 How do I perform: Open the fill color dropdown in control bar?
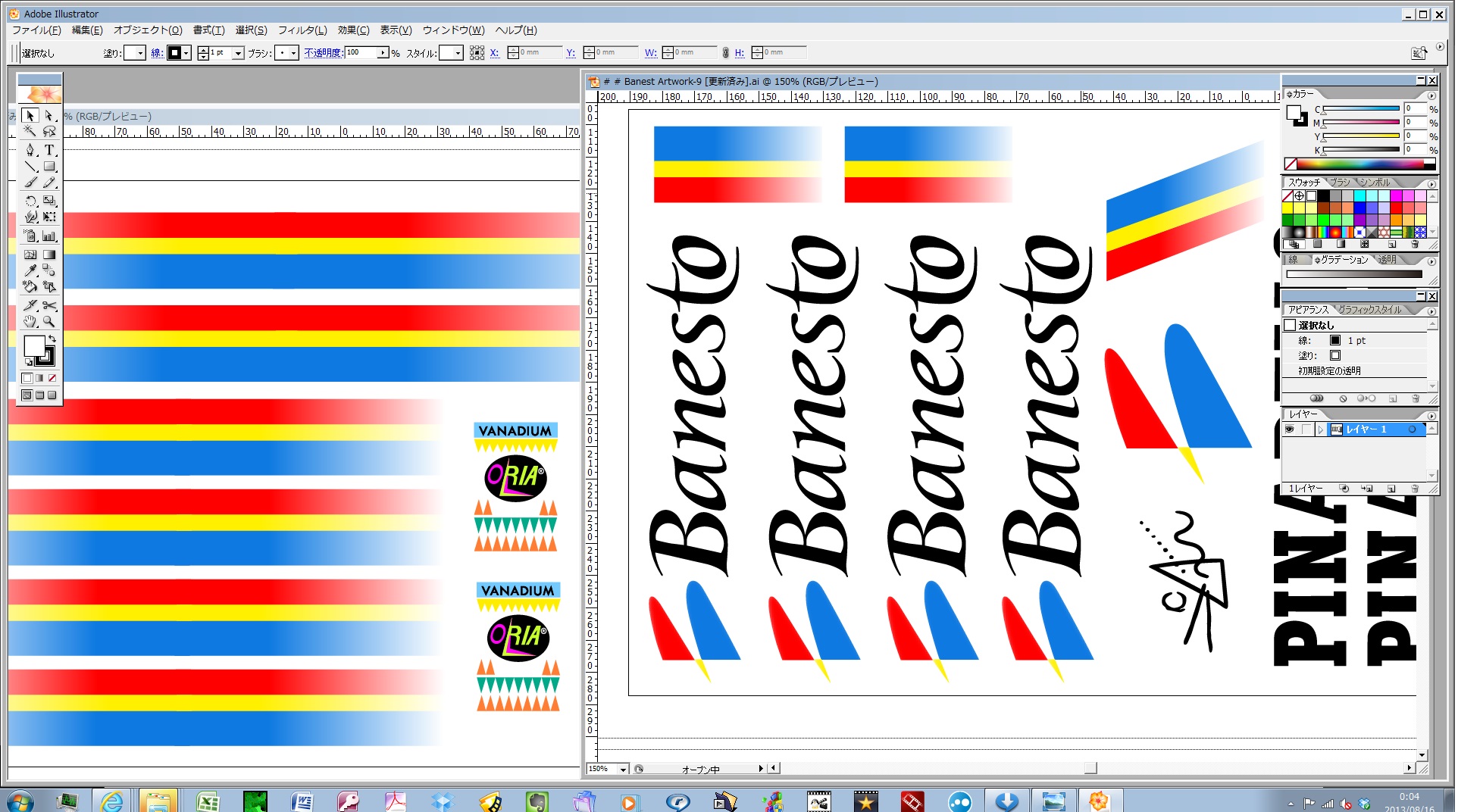[x=140, y=53]
